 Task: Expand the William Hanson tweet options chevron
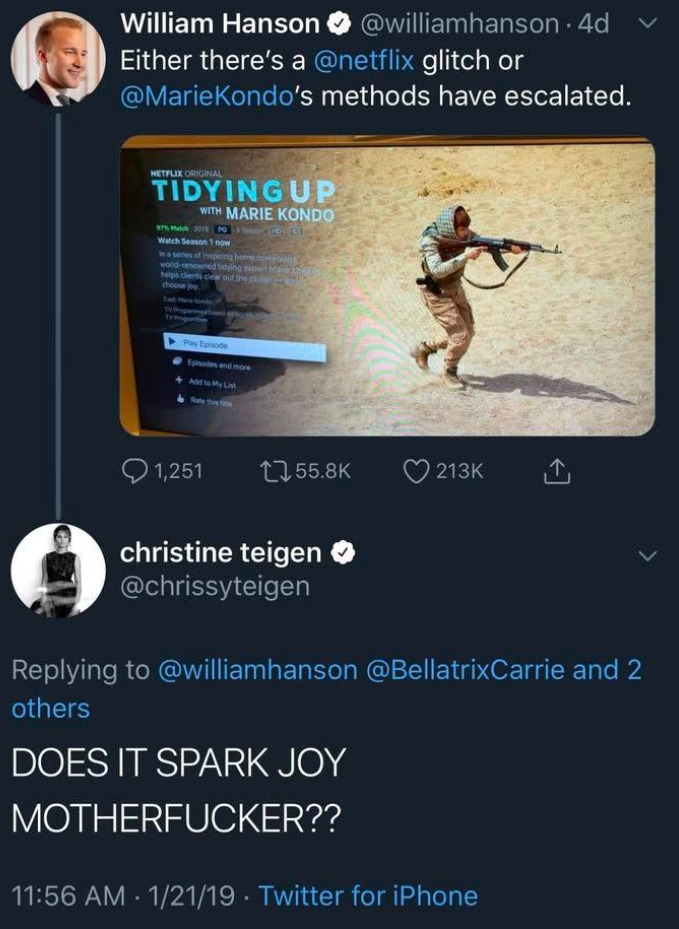[646, 21]
